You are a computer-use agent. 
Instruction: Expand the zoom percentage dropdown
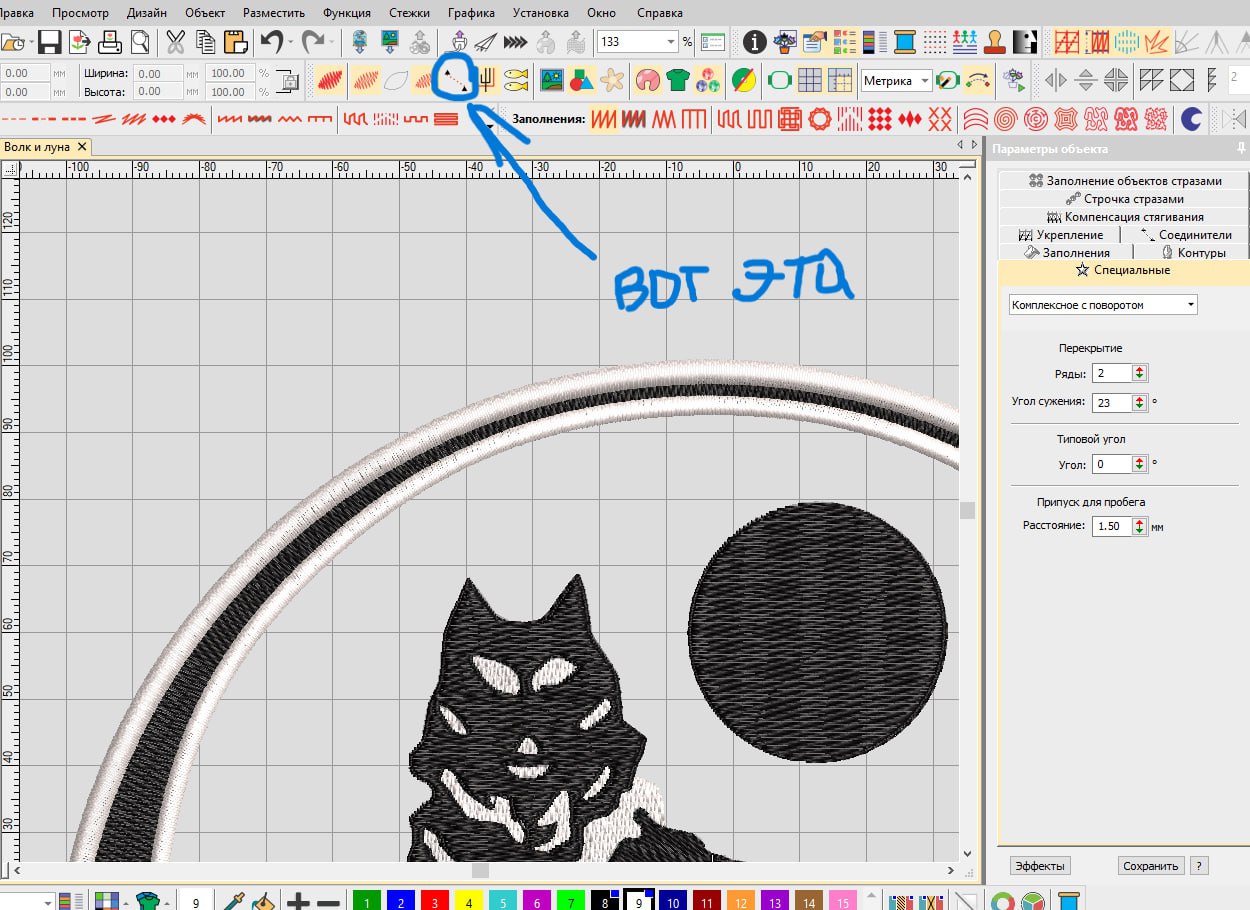click(670, 42)
